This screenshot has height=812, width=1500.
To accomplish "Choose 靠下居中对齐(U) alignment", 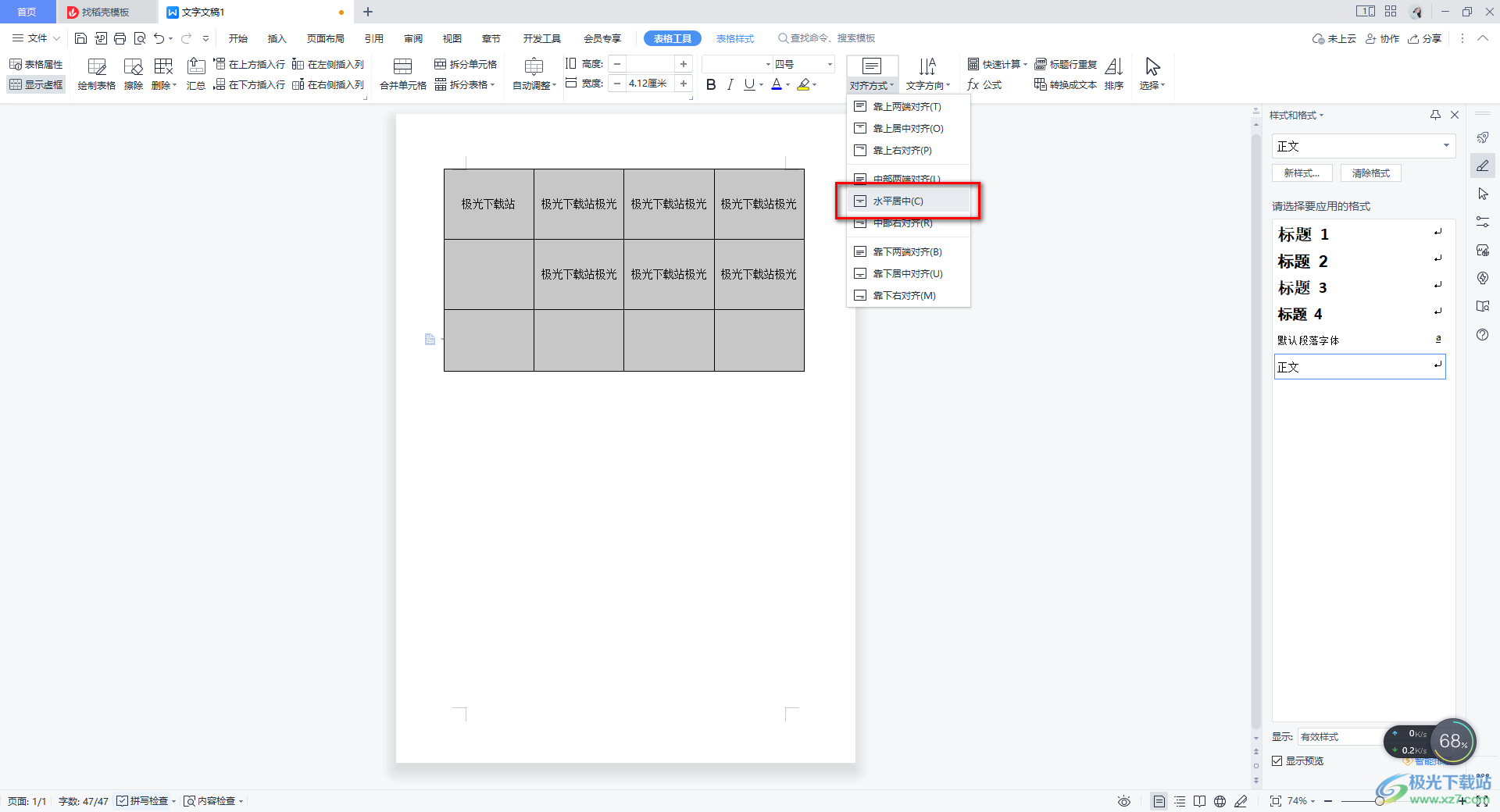I will [909, 273].
